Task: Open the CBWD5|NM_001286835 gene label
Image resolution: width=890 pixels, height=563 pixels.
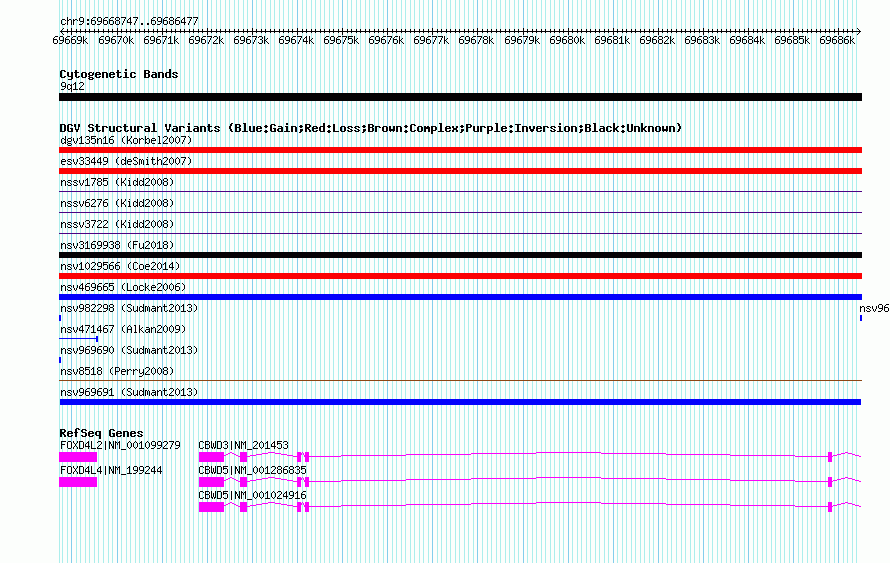Action: coord(252,470)
